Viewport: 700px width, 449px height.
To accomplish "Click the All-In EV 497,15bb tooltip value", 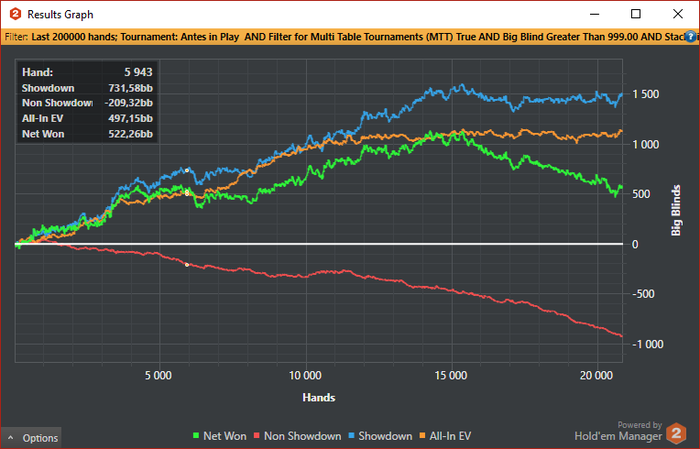I will pyautogui.click(x=130, y=118).
